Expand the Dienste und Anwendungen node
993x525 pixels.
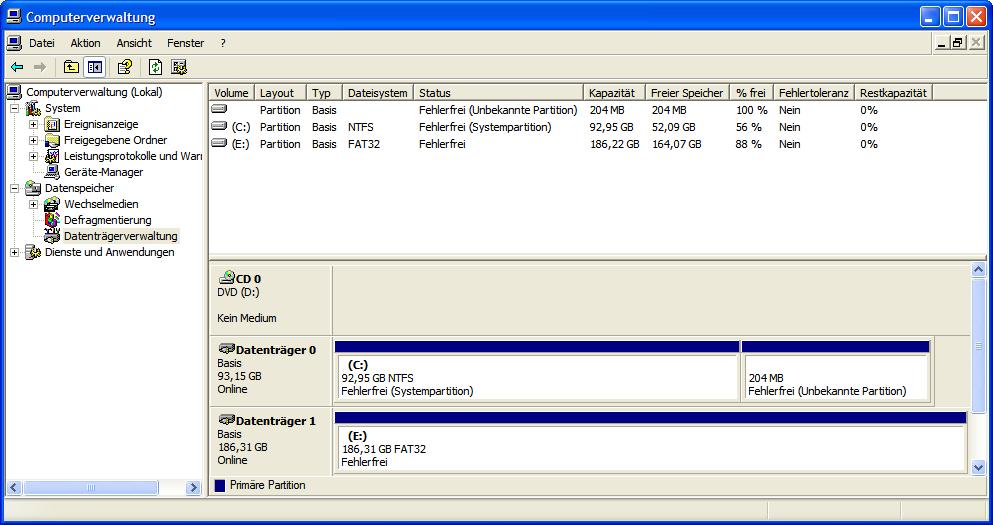[x=14, y=252]
